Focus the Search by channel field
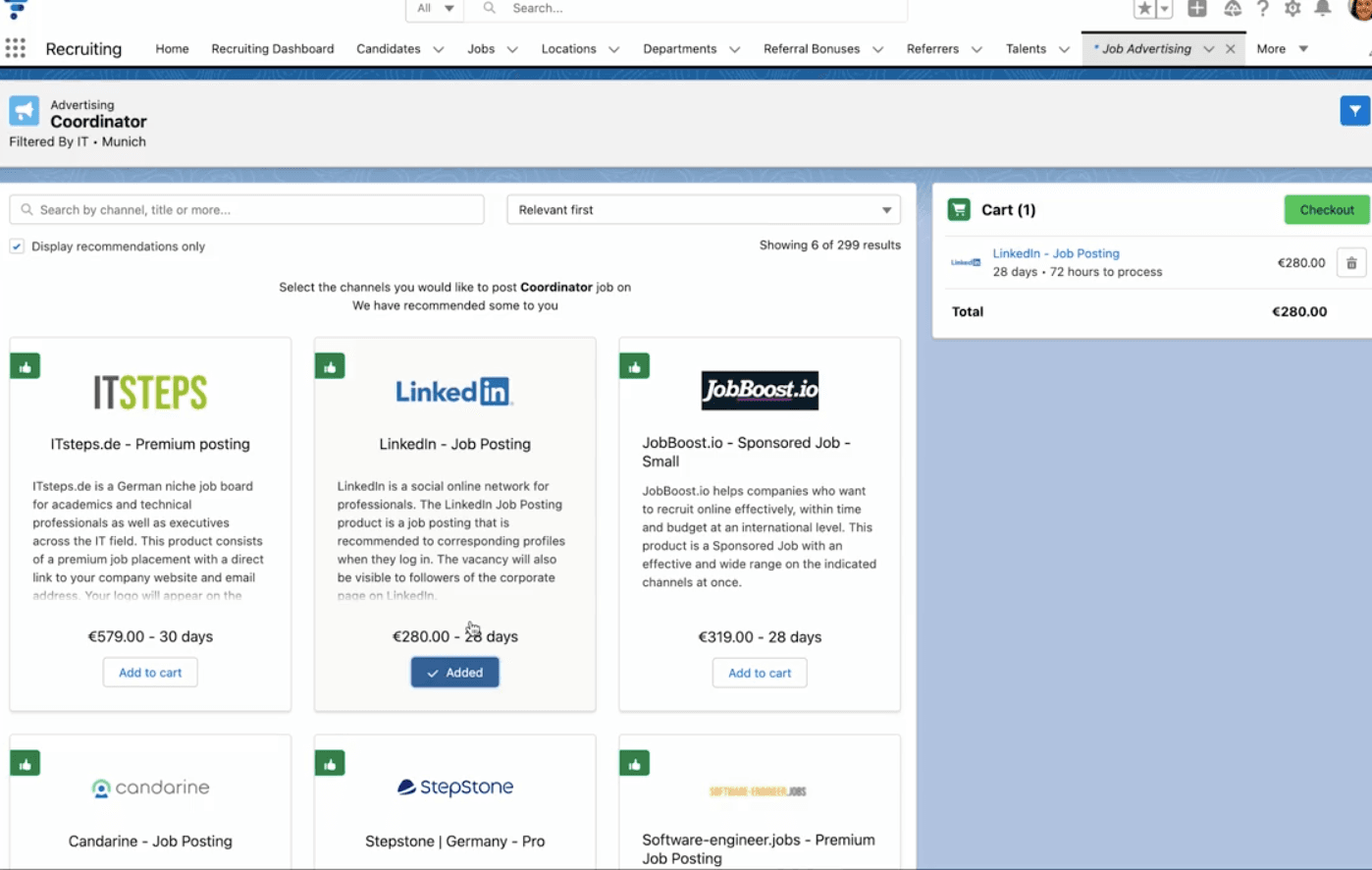 point(247,210)
